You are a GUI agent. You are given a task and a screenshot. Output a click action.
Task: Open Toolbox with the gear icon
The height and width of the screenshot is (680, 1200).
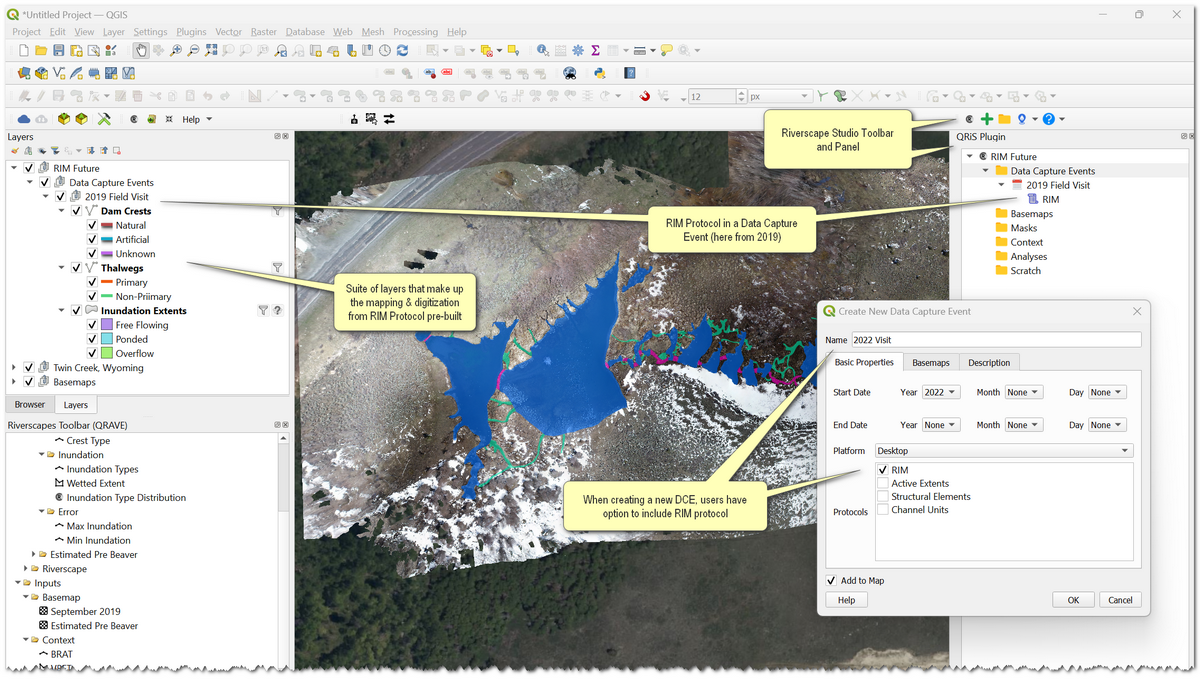(x=578, y=50)
